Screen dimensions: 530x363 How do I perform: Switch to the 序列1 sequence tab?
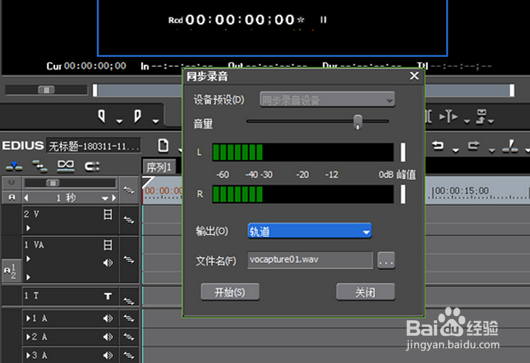click(159, 167)
